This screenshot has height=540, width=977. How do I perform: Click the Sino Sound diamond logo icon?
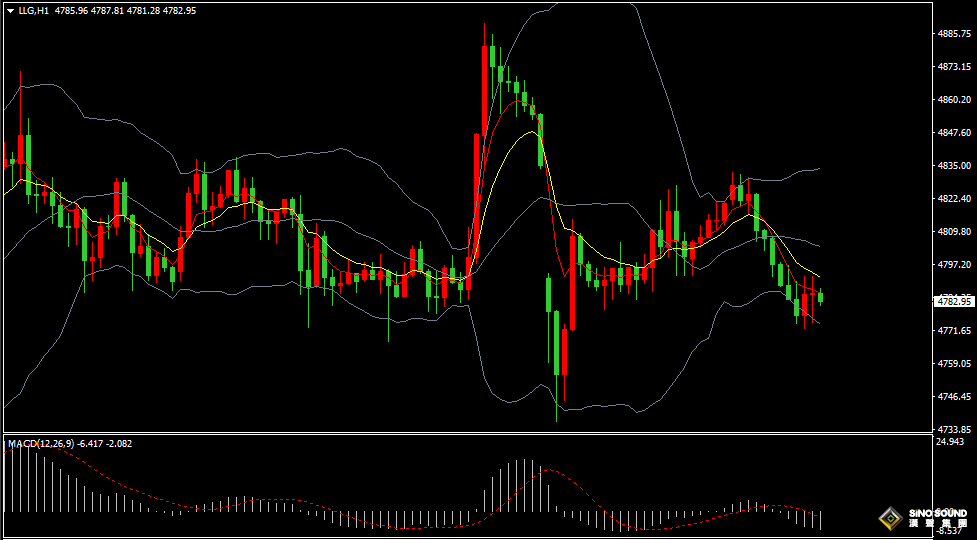[888, 519]
